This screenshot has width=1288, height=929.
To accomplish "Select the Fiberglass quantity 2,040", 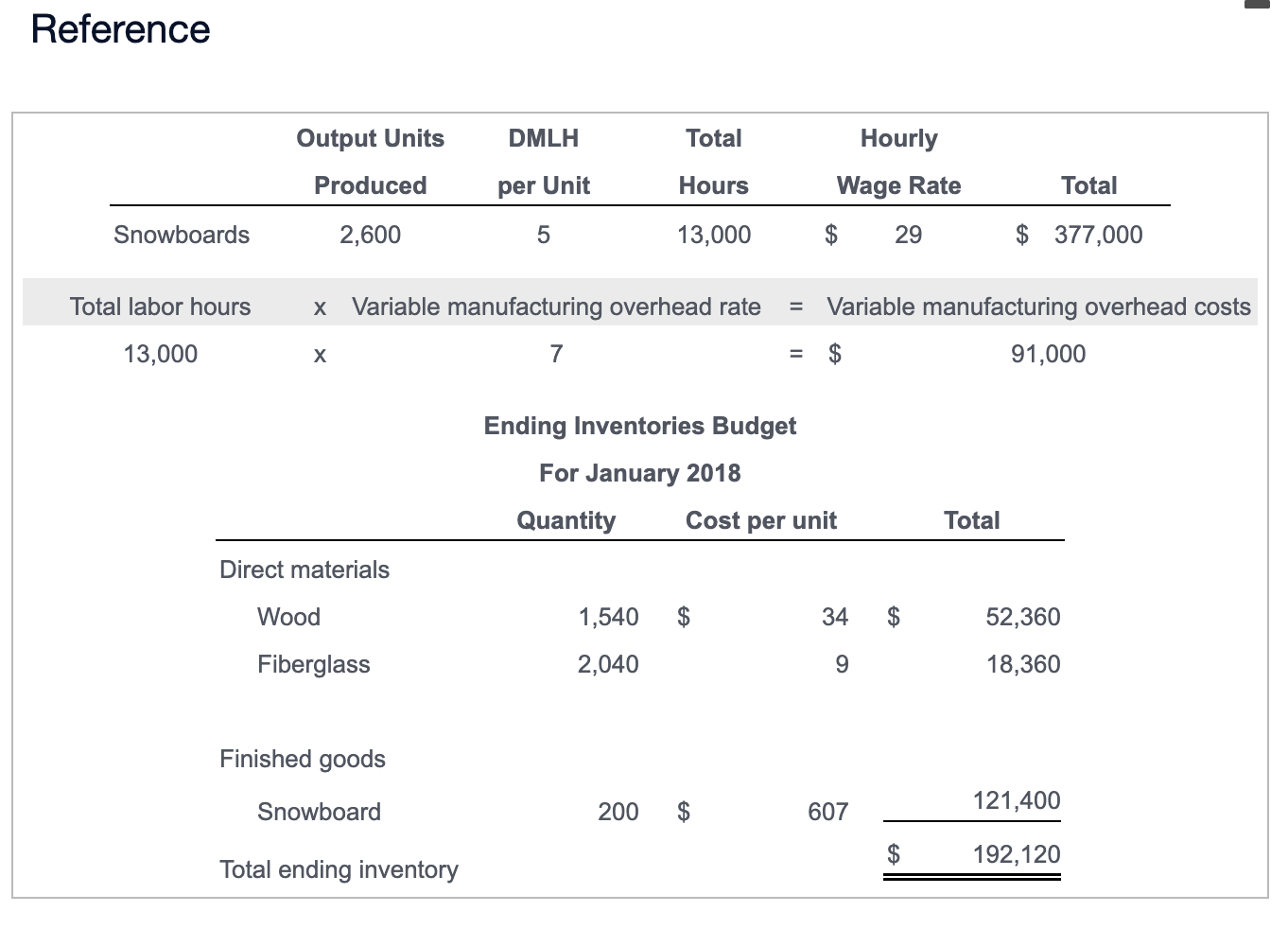I will 608,663.
